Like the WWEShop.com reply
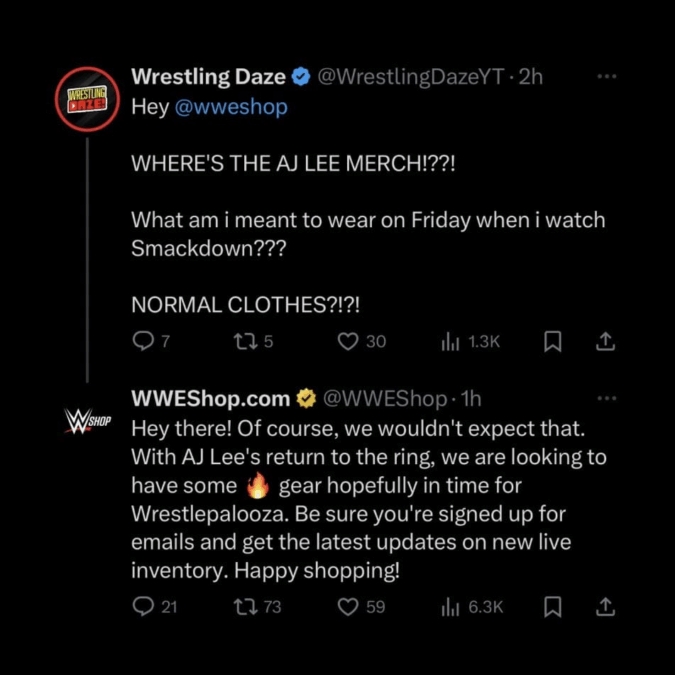Screen dimensions: 675x675 click(x=348, y=606)
